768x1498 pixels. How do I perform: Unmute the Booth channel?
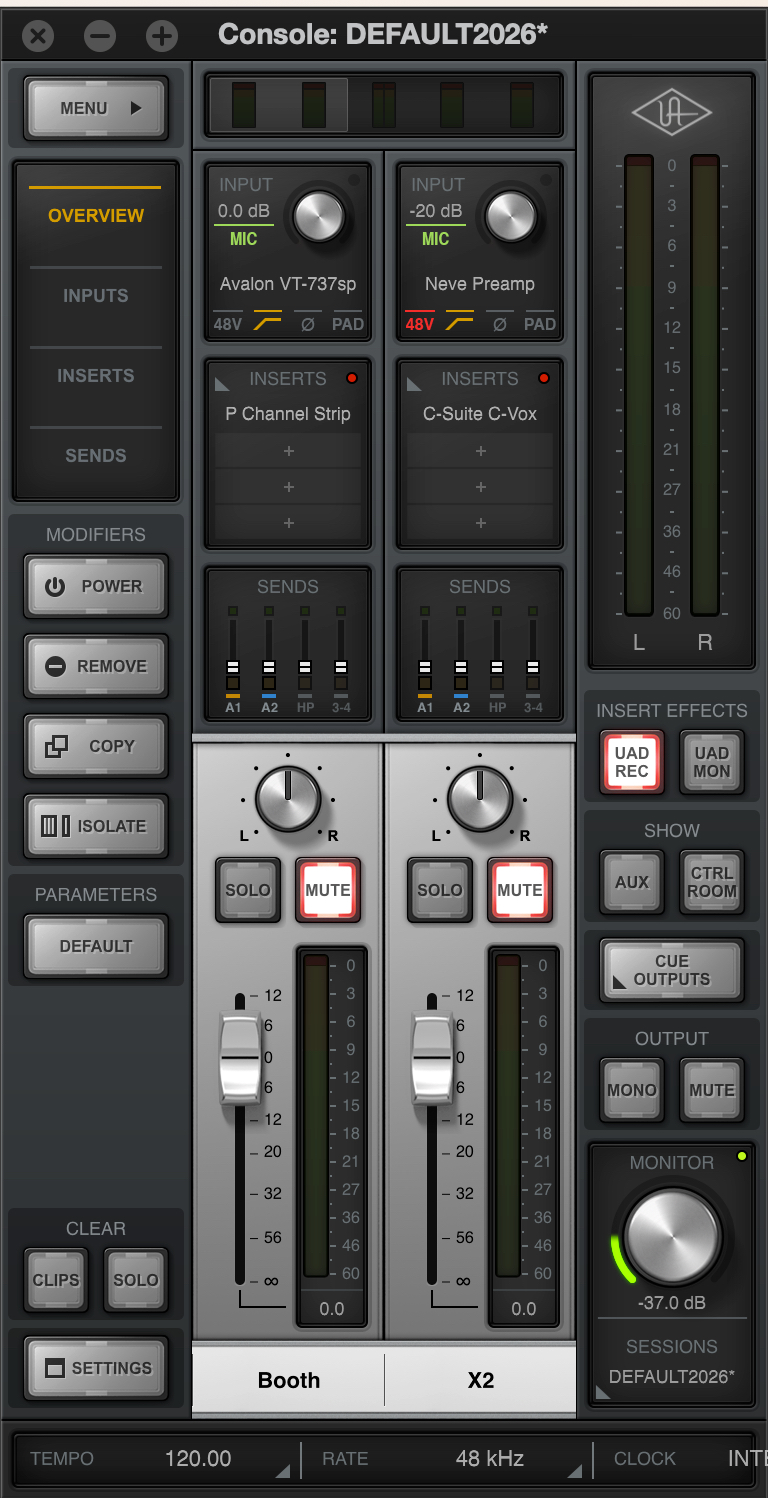click(x=328, y=890)
